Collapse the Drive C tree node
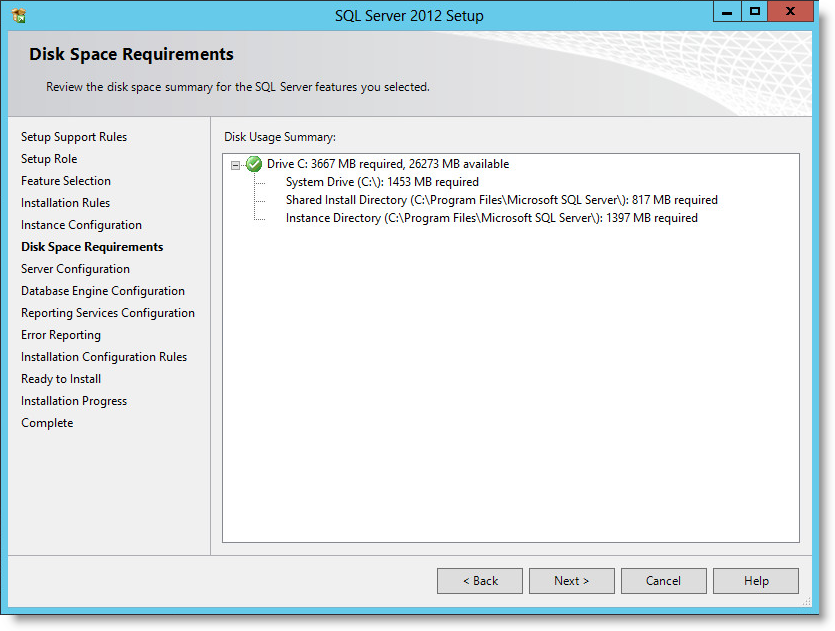 pos(235,165)
